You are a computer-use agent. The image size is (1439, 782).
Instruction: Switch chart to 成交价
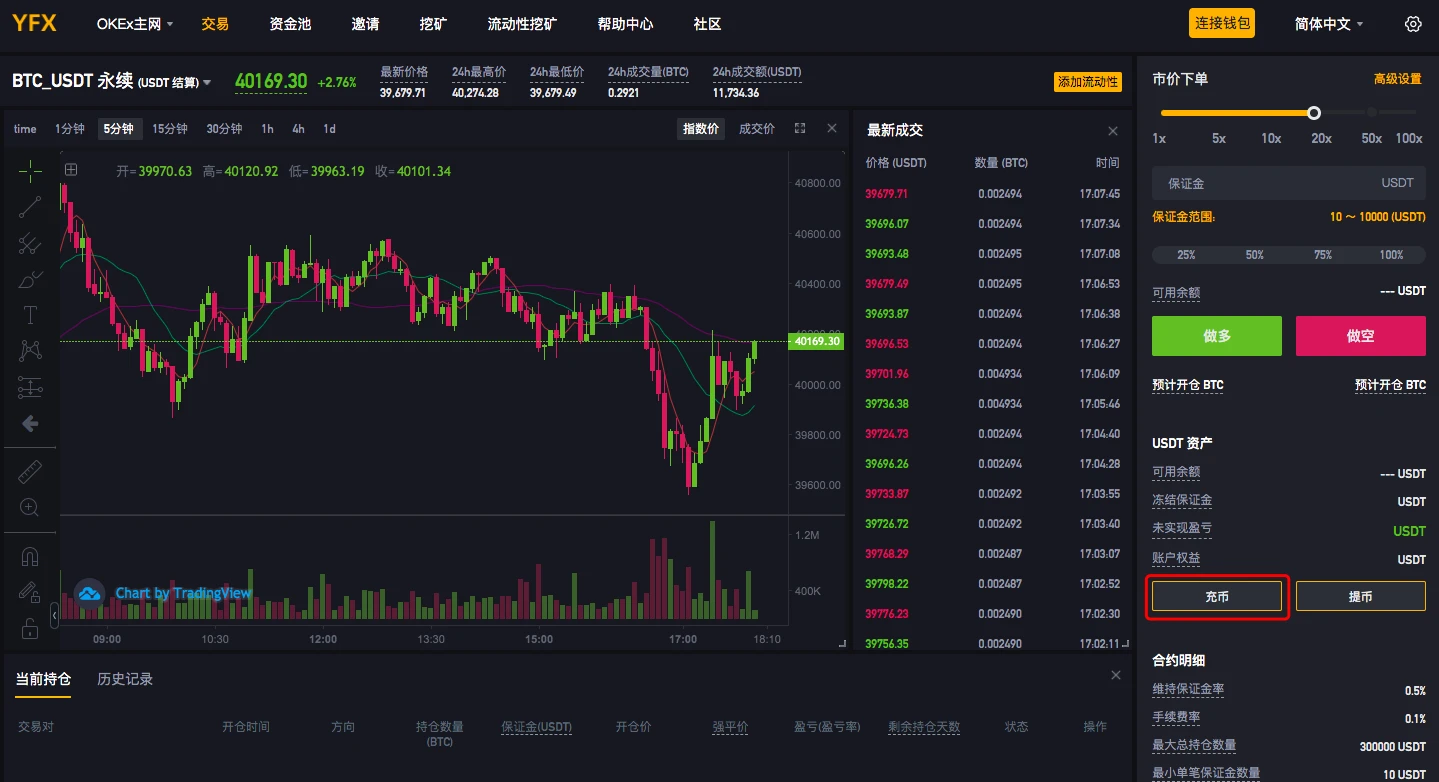click(x=757, y=129)
